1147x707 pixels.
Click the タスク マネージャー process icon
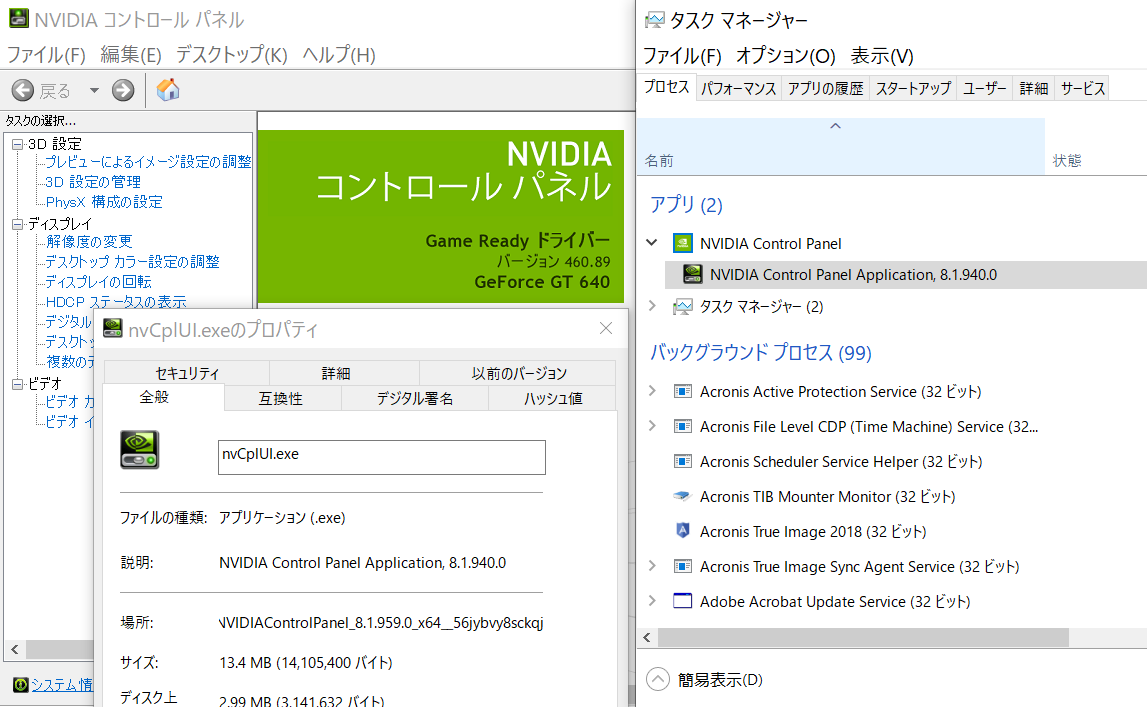[x=682, y=306]
